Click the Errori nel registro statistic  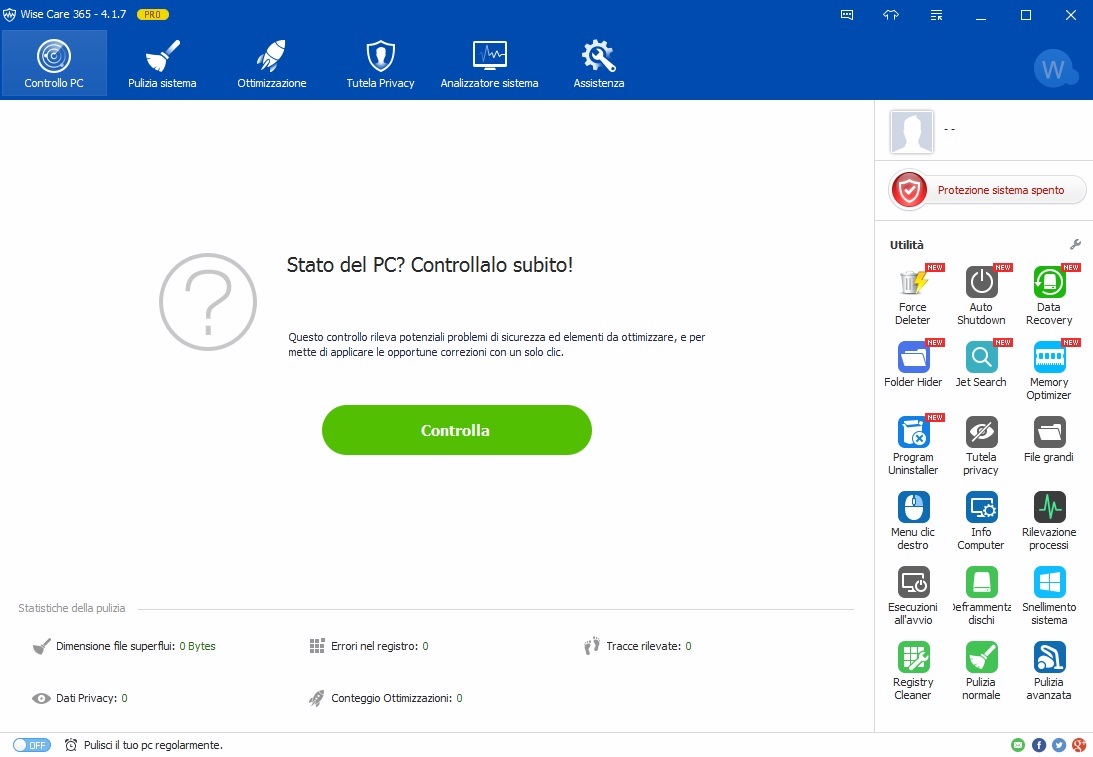[x=369, y=646]
